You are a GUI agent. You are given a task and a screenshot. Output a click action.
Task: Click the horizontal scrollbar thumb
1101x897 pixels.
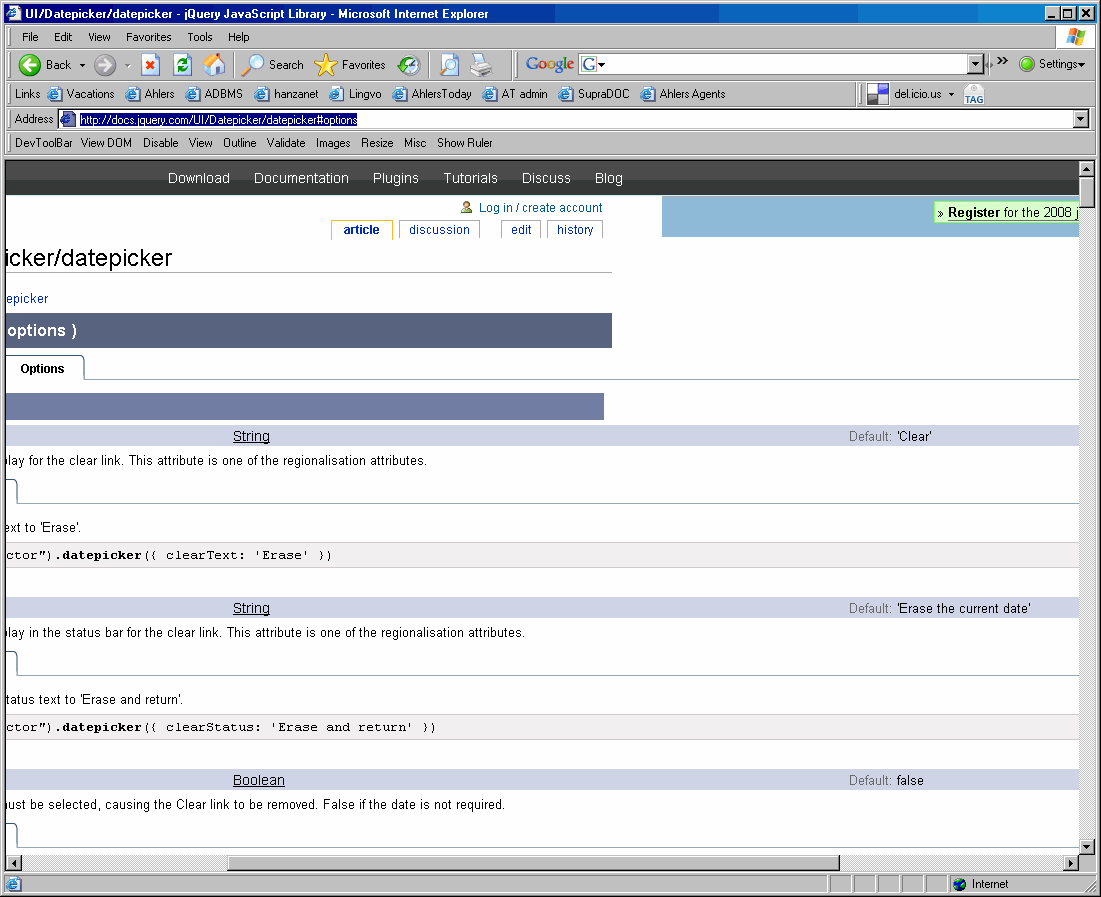click(x=533, y=863)
